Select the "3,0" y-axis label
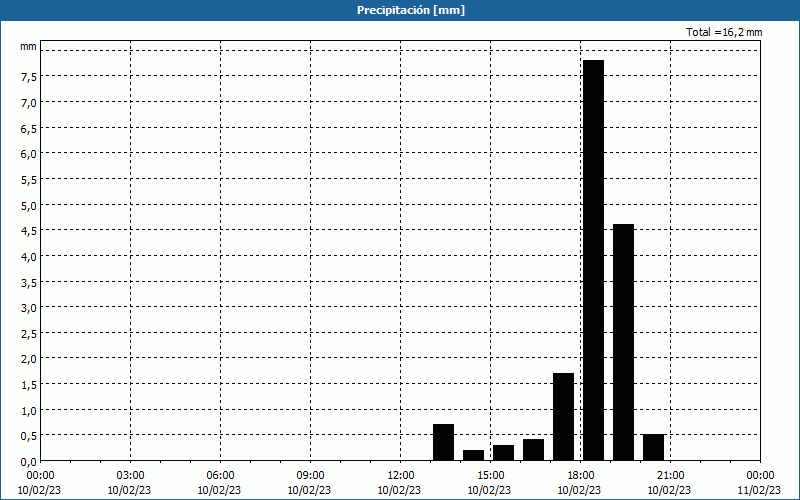 29,308
